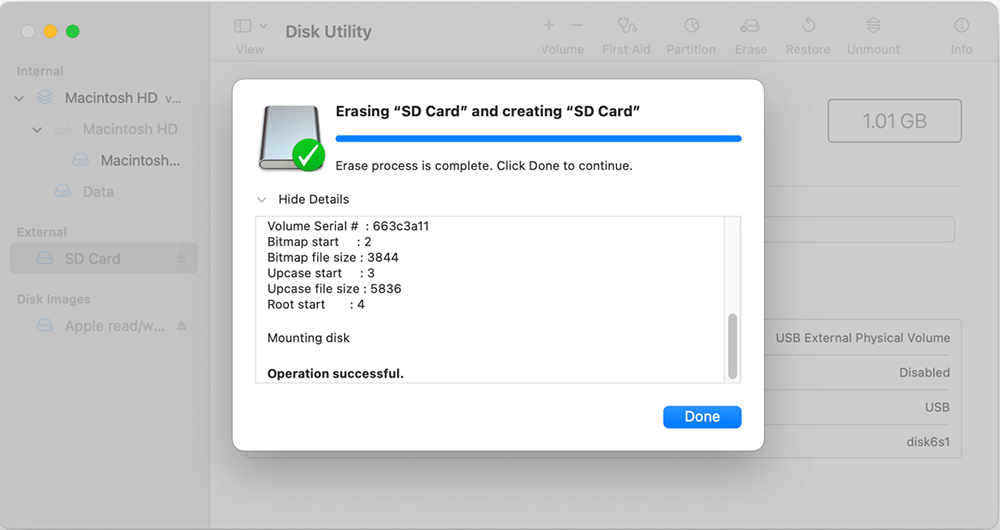Screen dimensions: 1000x530
Task: Click the add Volume plus icon
Action: [x=549, y=25]
